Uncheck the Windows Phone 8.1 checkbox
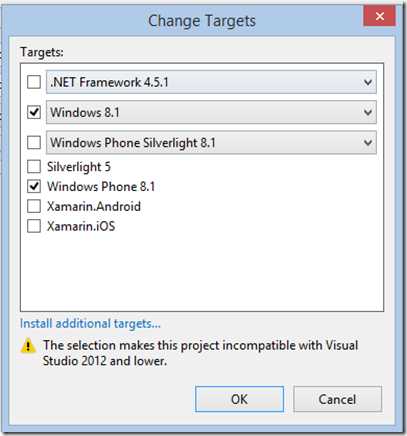407x436 pixels. coord(34,186)
